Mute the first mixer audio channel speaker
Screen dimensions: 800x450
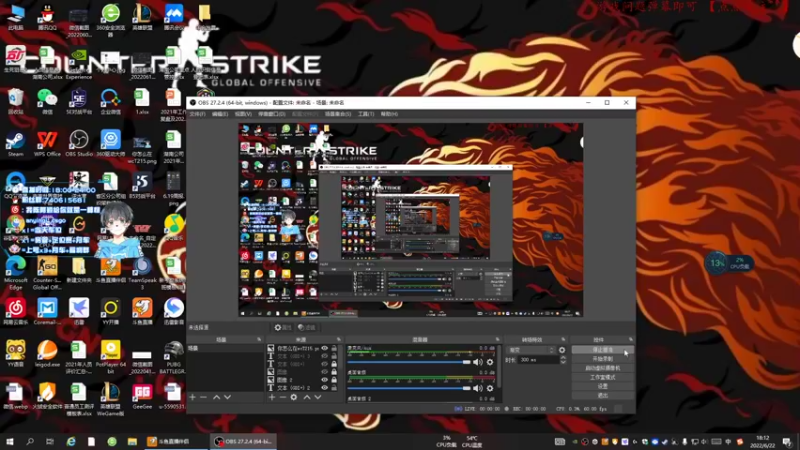(478, 362)
